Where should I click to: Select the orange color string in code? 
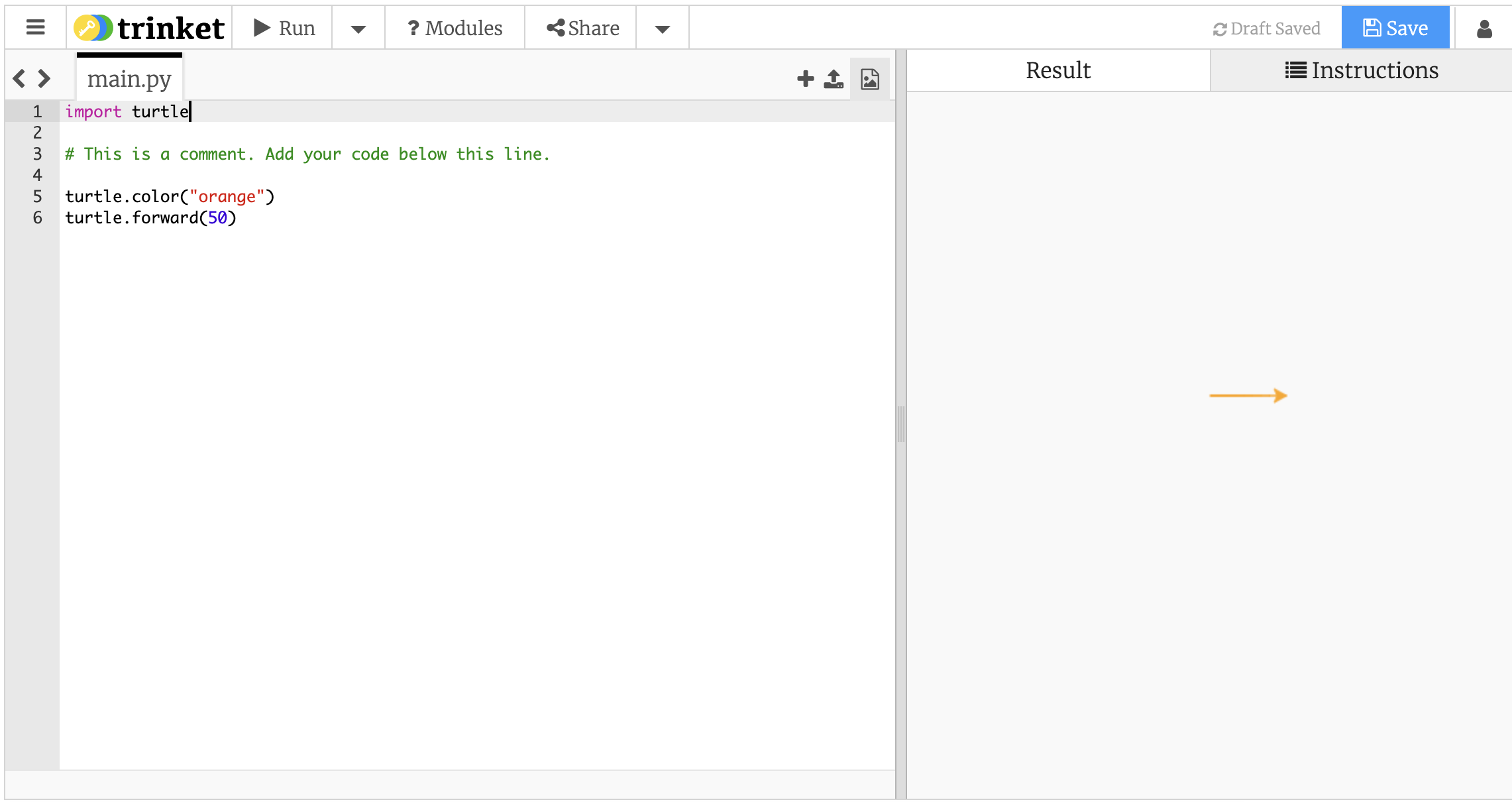(227, 196)
